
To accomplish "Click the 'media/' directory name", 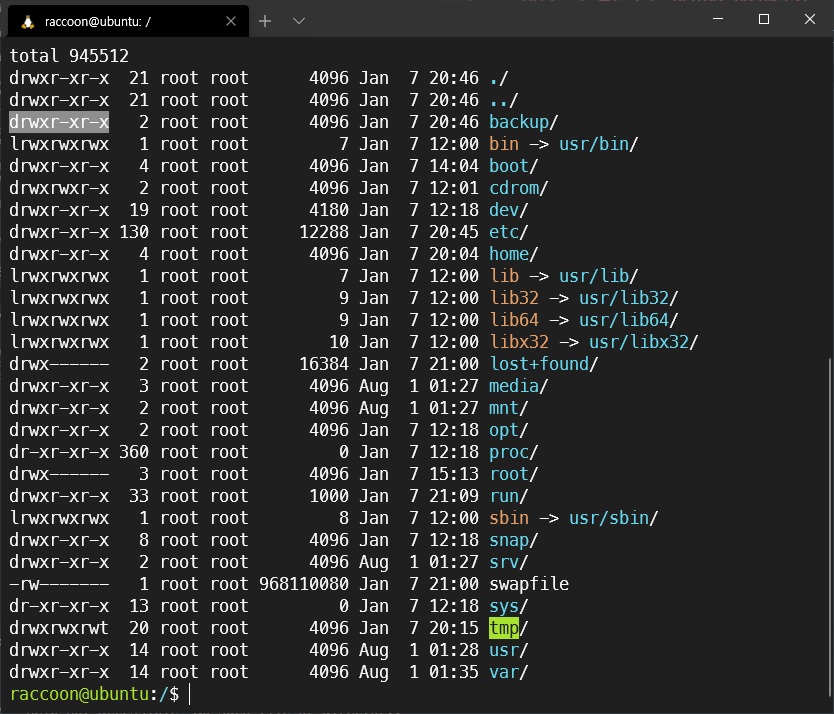I will point(519,386).
